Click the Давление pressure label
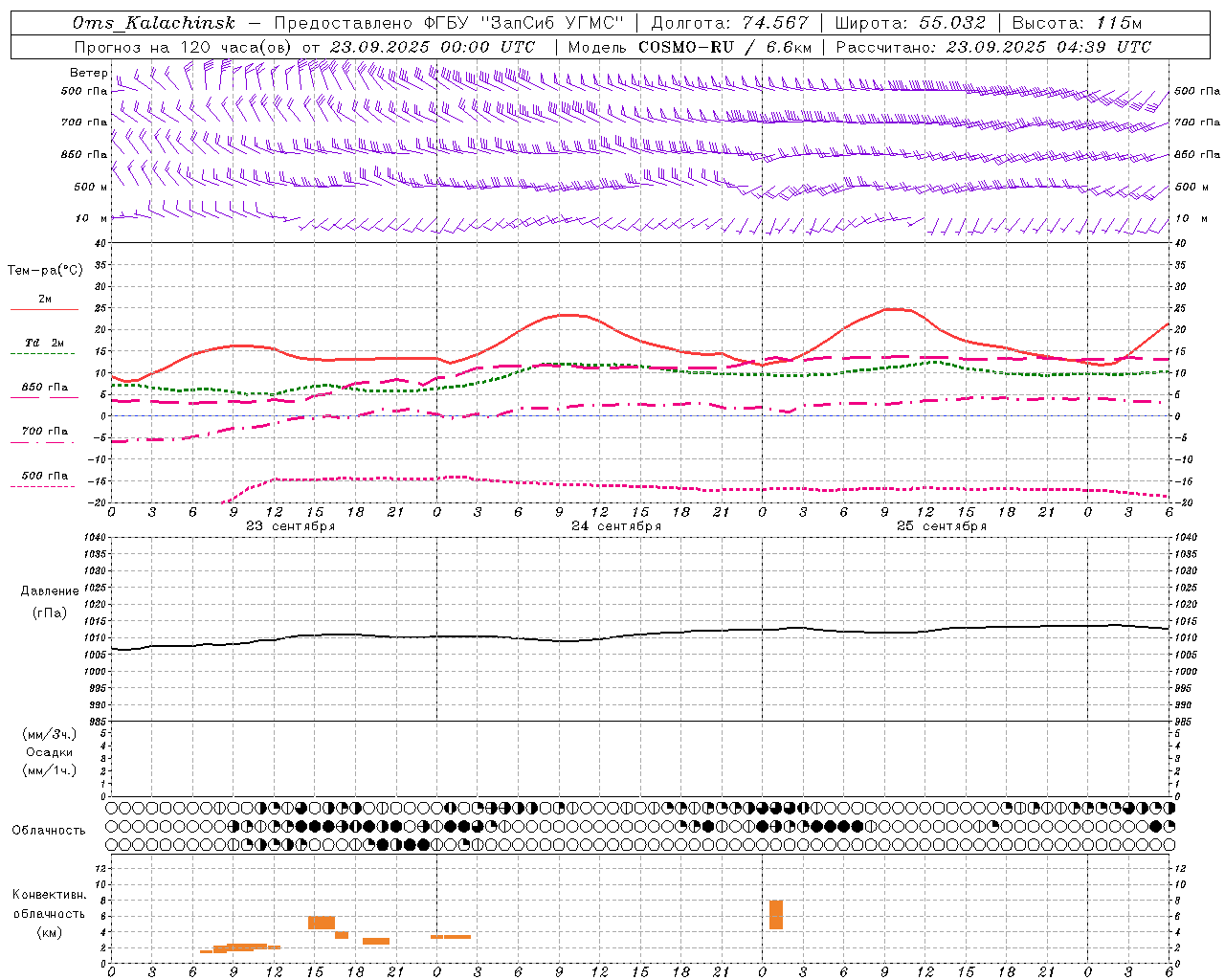This screenshot has height=980, width=1225. [x=49, y=591]
